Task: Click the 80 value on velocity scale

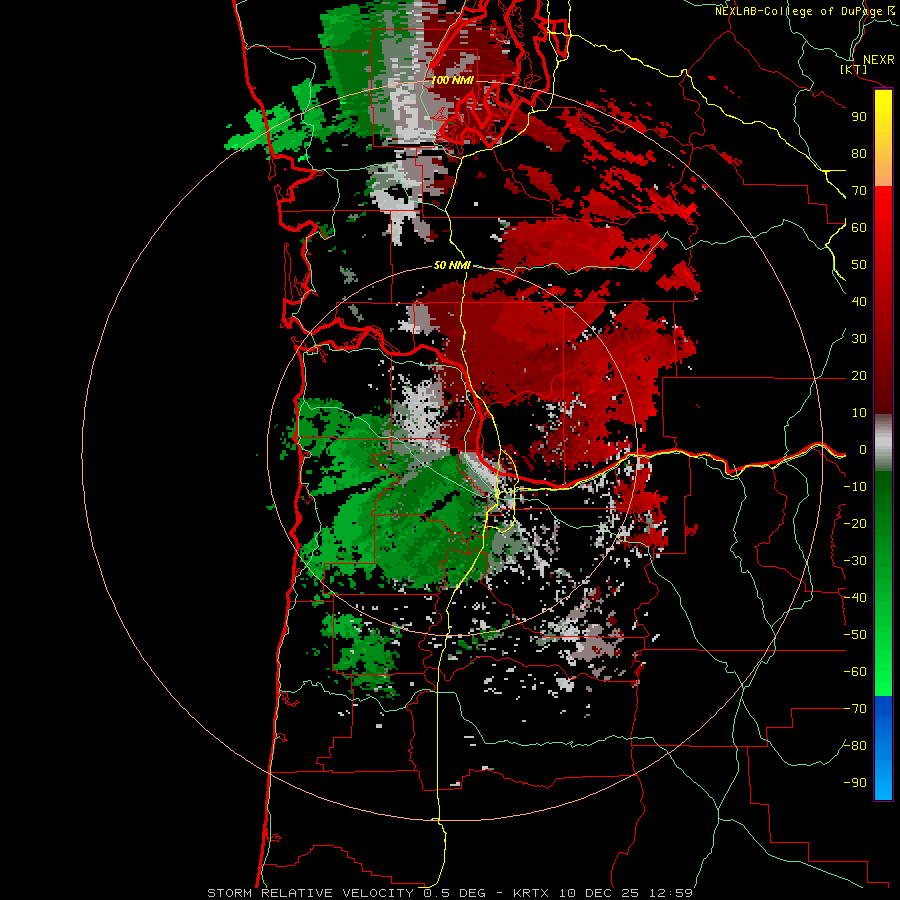Action: [859, 154]
